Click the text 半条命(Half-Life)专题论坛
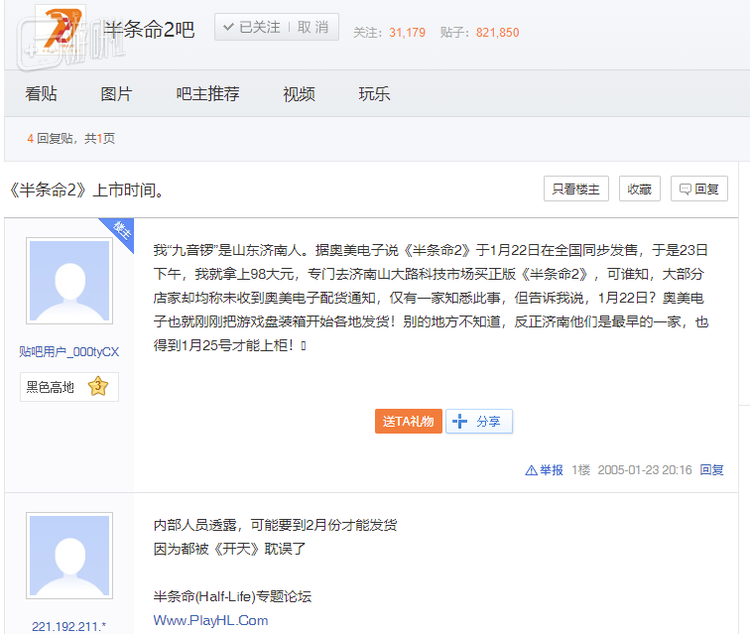 point(232,596)
